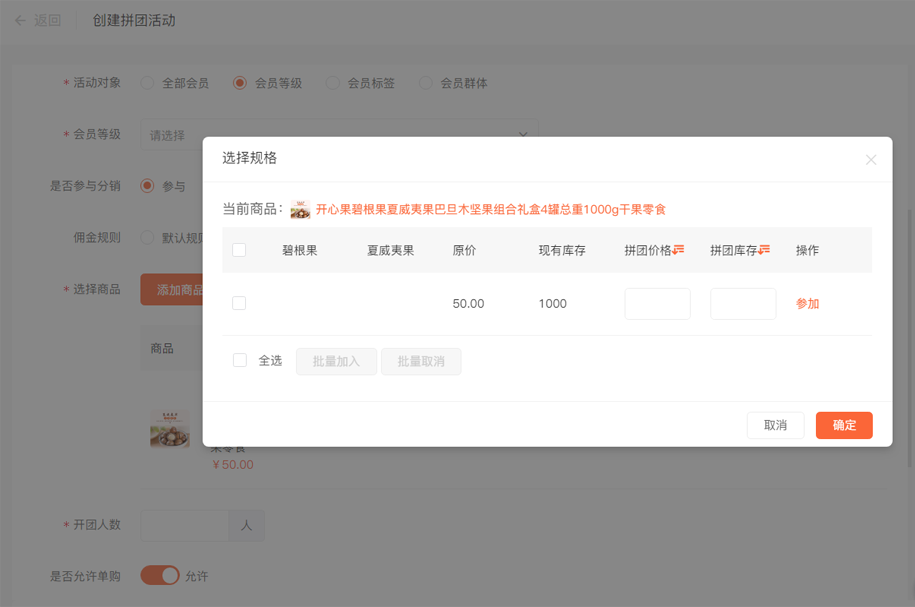Select the 全部会员 radio option

click(148, 83)
